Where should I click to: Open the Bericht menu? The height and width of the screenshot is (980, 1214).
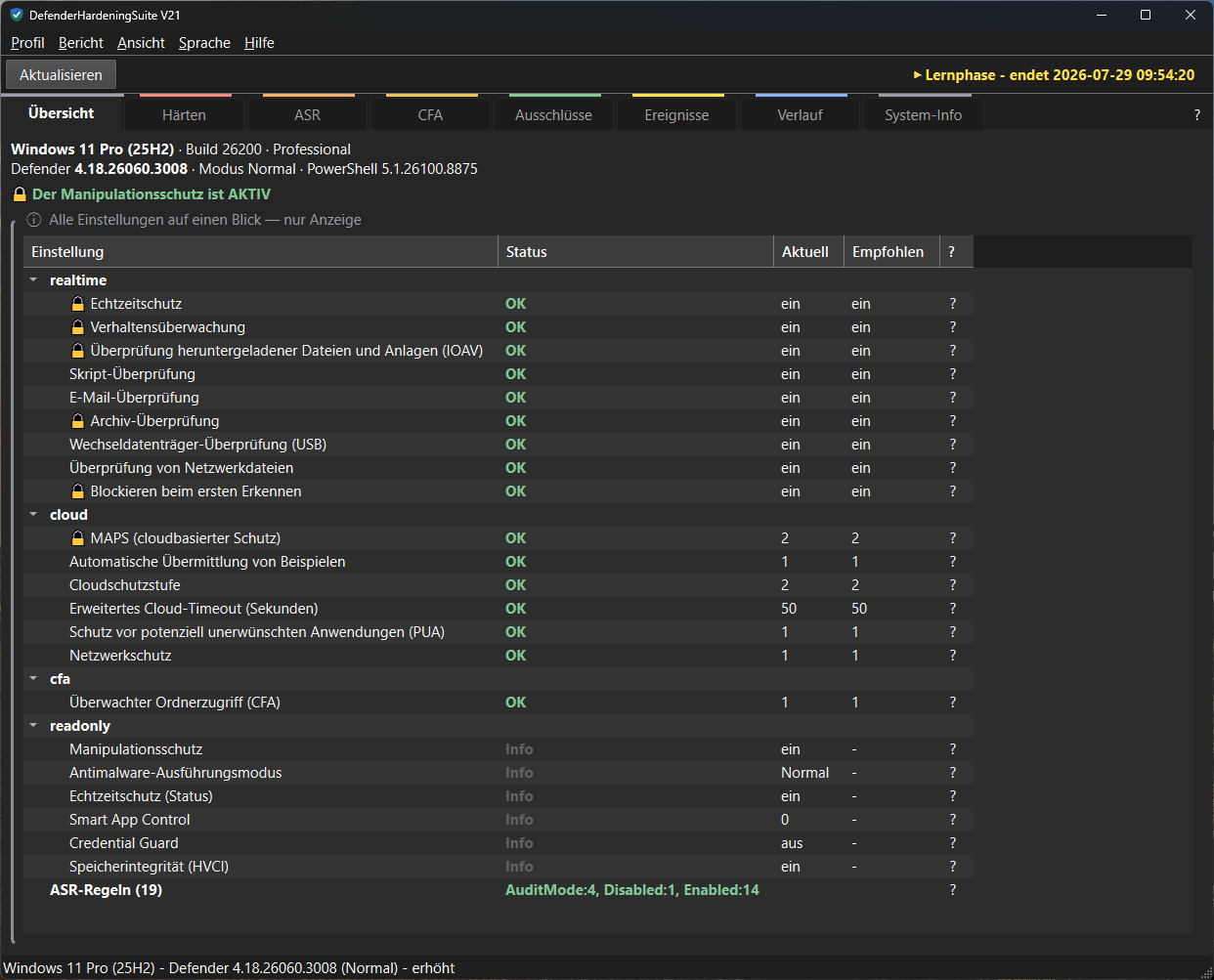pyautogui.click(x=80, y=43)
